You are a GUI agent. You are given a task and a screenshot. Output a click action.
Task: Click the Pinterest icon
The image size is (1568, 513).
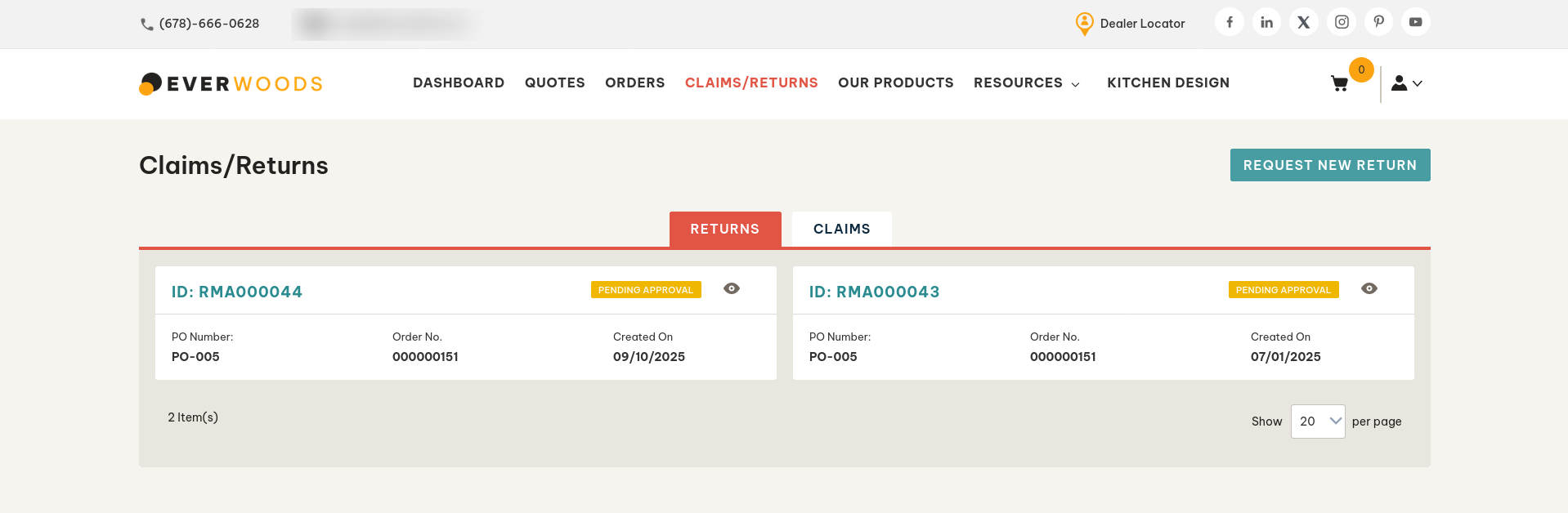pos(1378,22)
